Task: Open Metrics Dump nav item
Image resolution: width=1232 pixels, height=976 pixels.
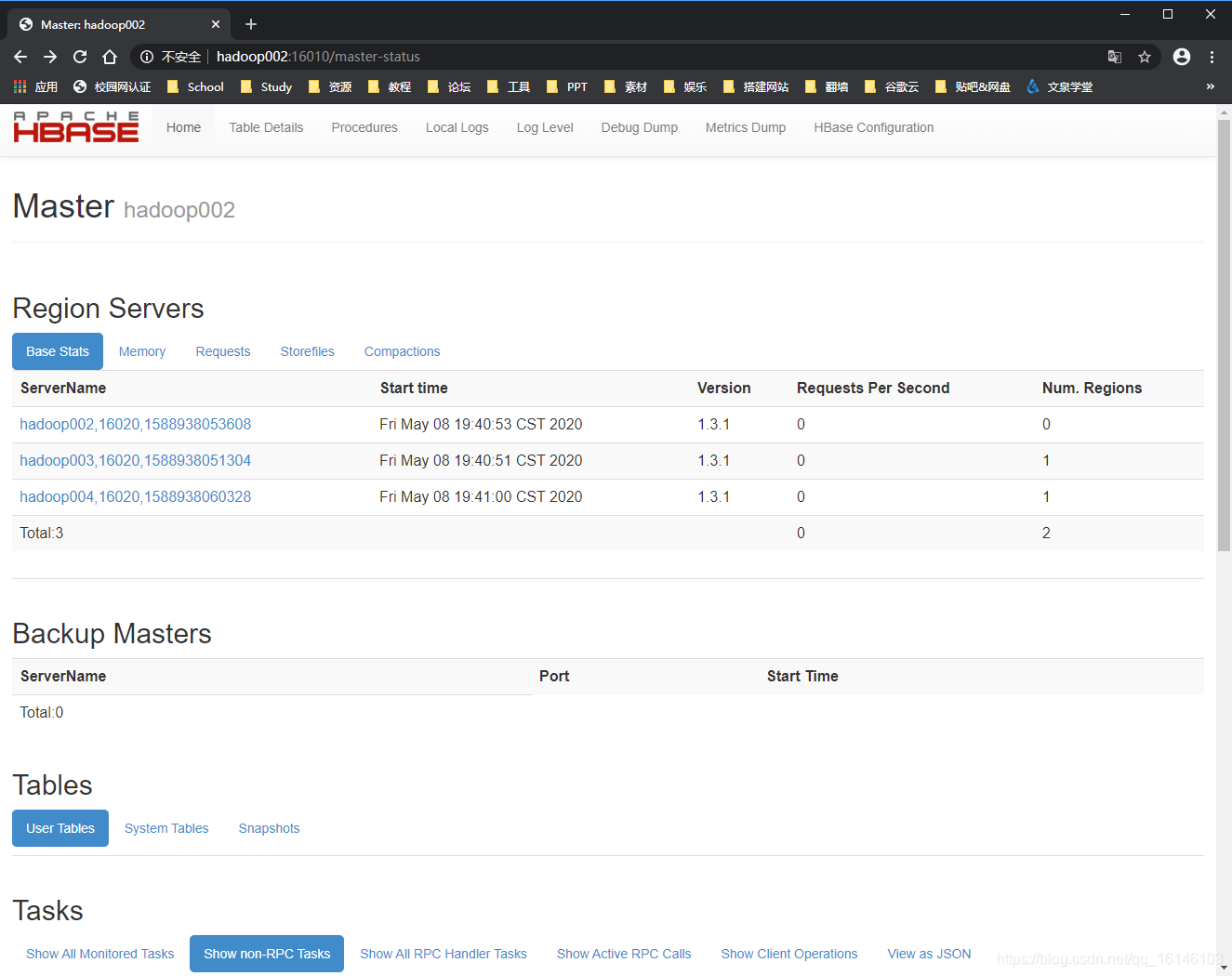Action: coord(746,127)
